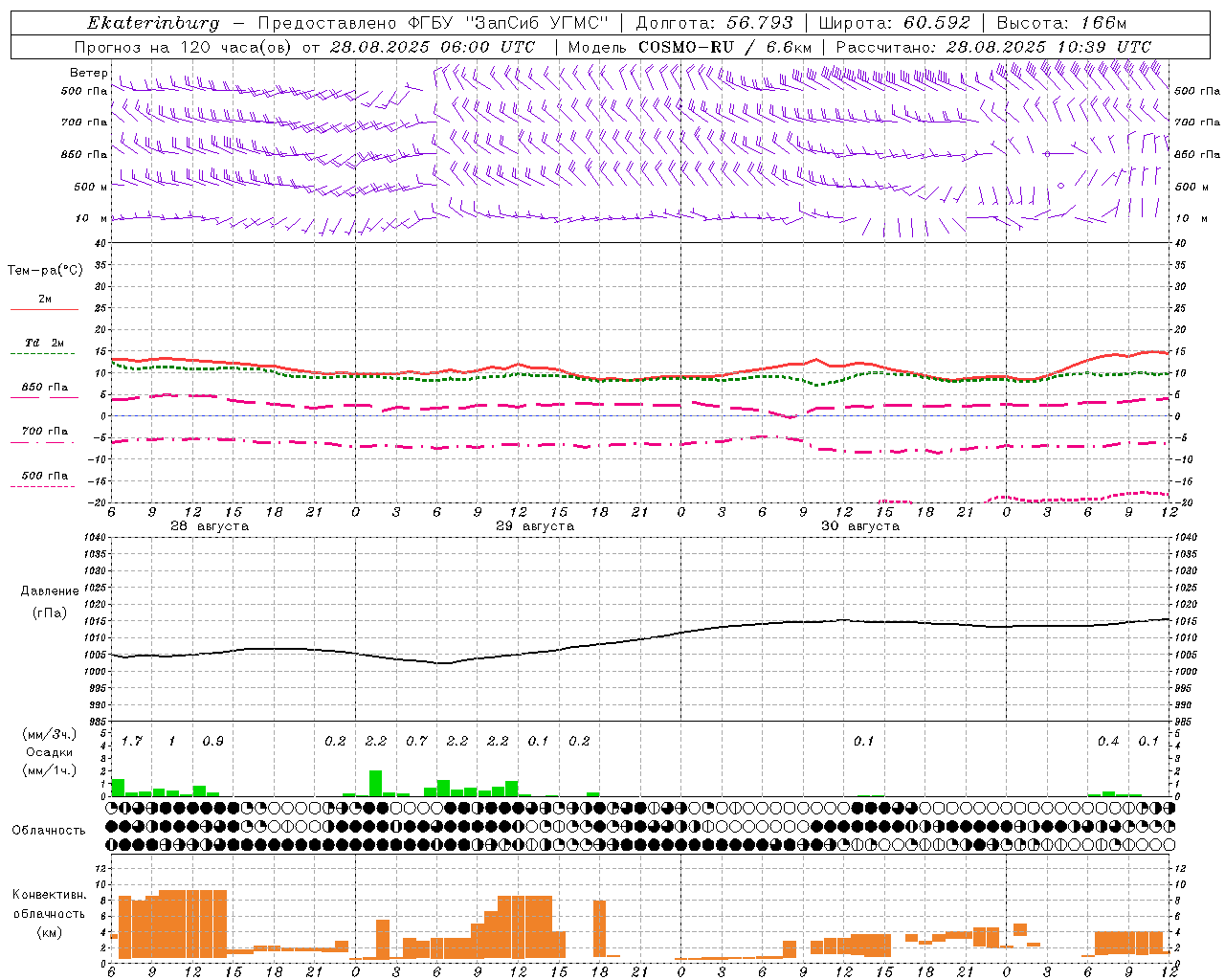This screenshot has height=980, width=1225.
Task: Click the "30 августа" date label
Action: pyautogui.click(x=860, y=526)
